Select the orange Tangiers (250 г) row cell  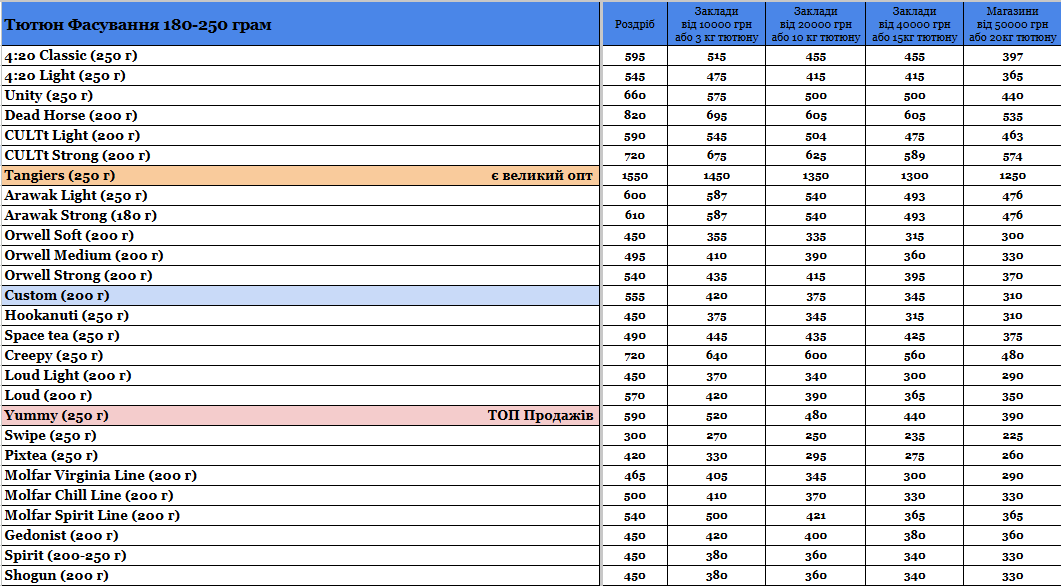point(300,176)
